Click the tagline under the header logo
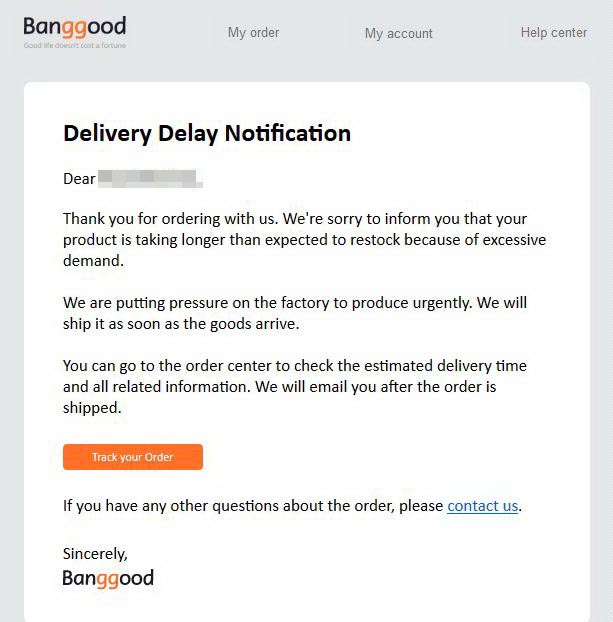This screenshot has width=613, height=622. click(75, 46)
